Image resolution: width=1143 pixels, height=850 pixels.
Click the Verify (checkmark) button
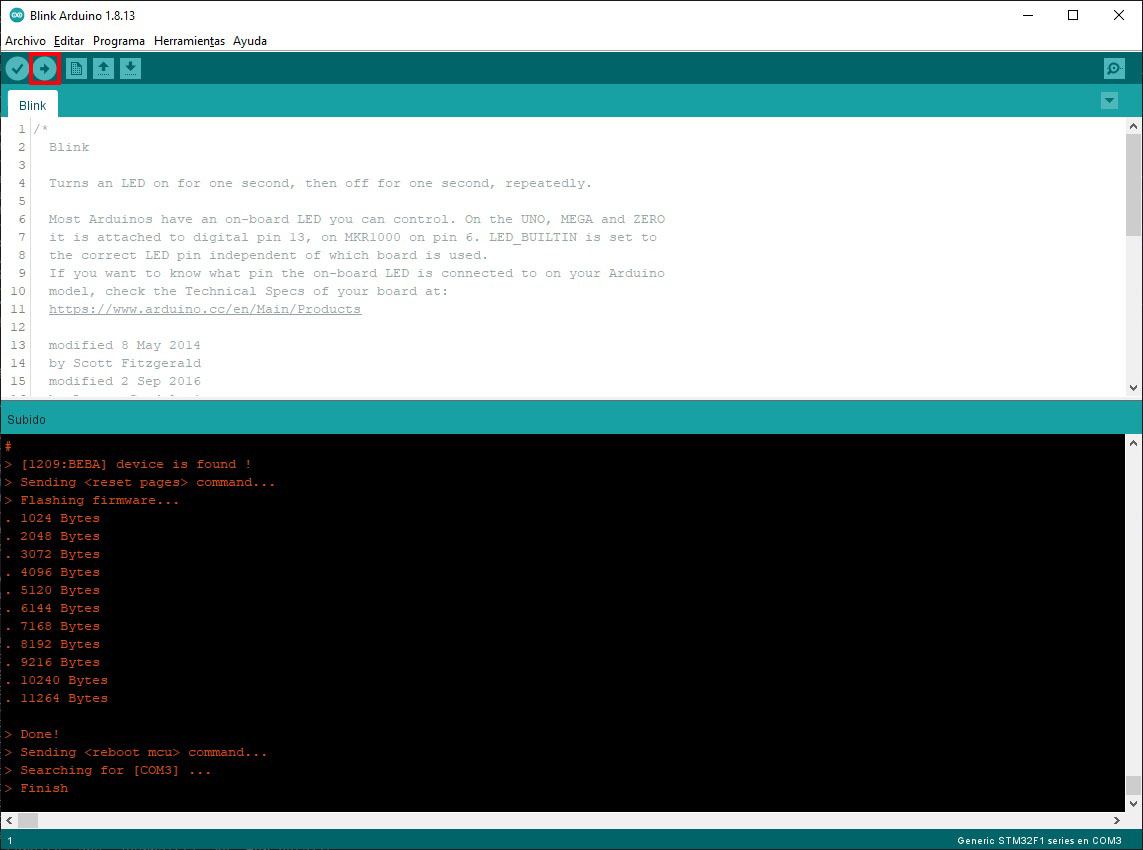[17, 69]
